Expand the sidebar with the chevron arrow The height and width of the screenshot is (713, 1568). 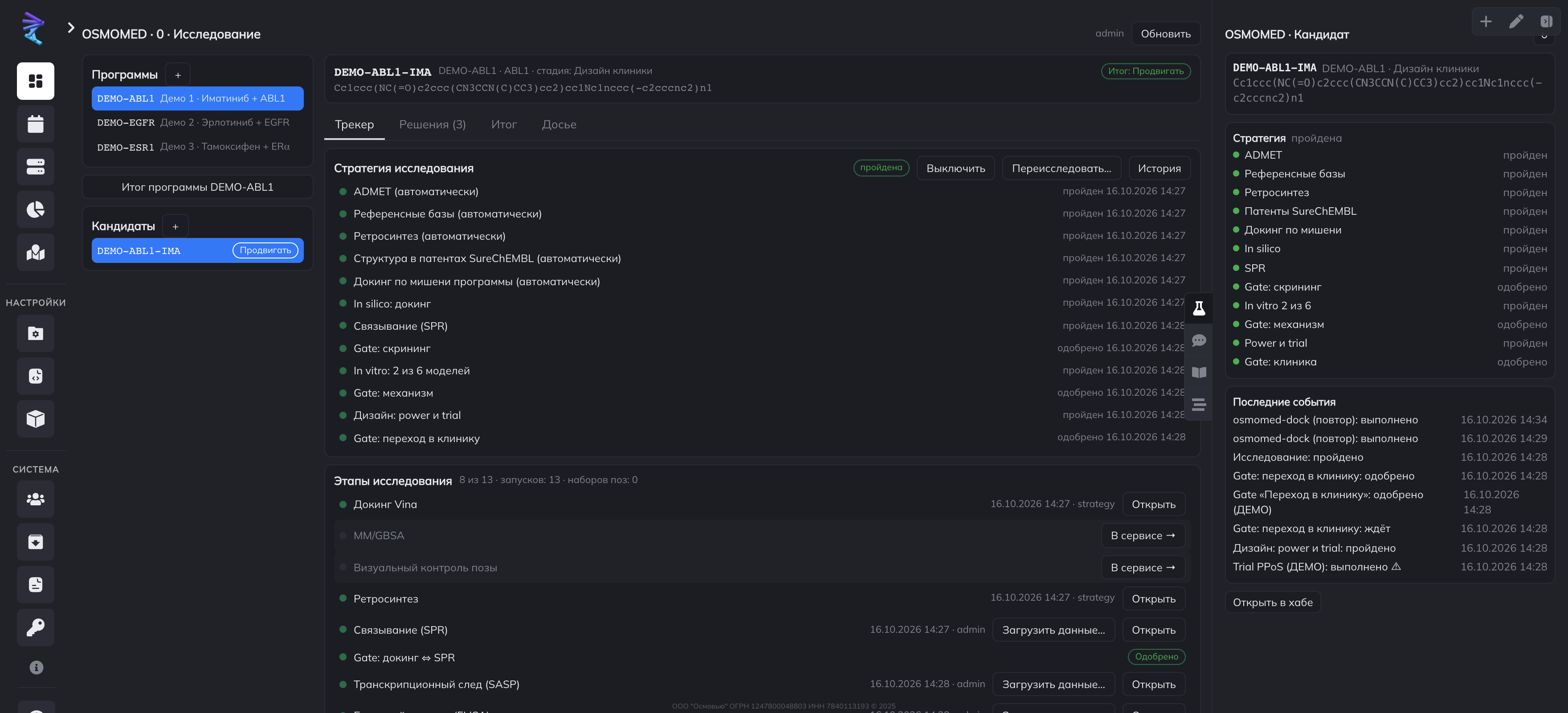71,27
